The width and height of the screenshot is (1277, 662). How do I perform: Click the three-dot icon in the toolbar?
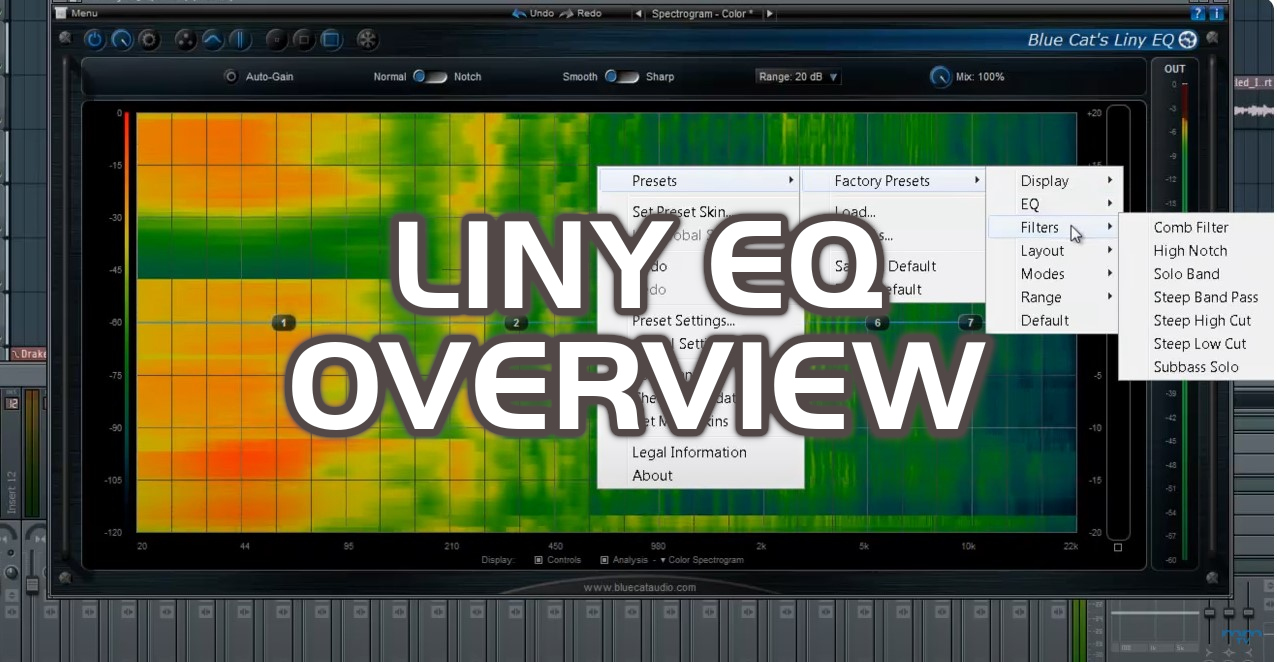186,40
